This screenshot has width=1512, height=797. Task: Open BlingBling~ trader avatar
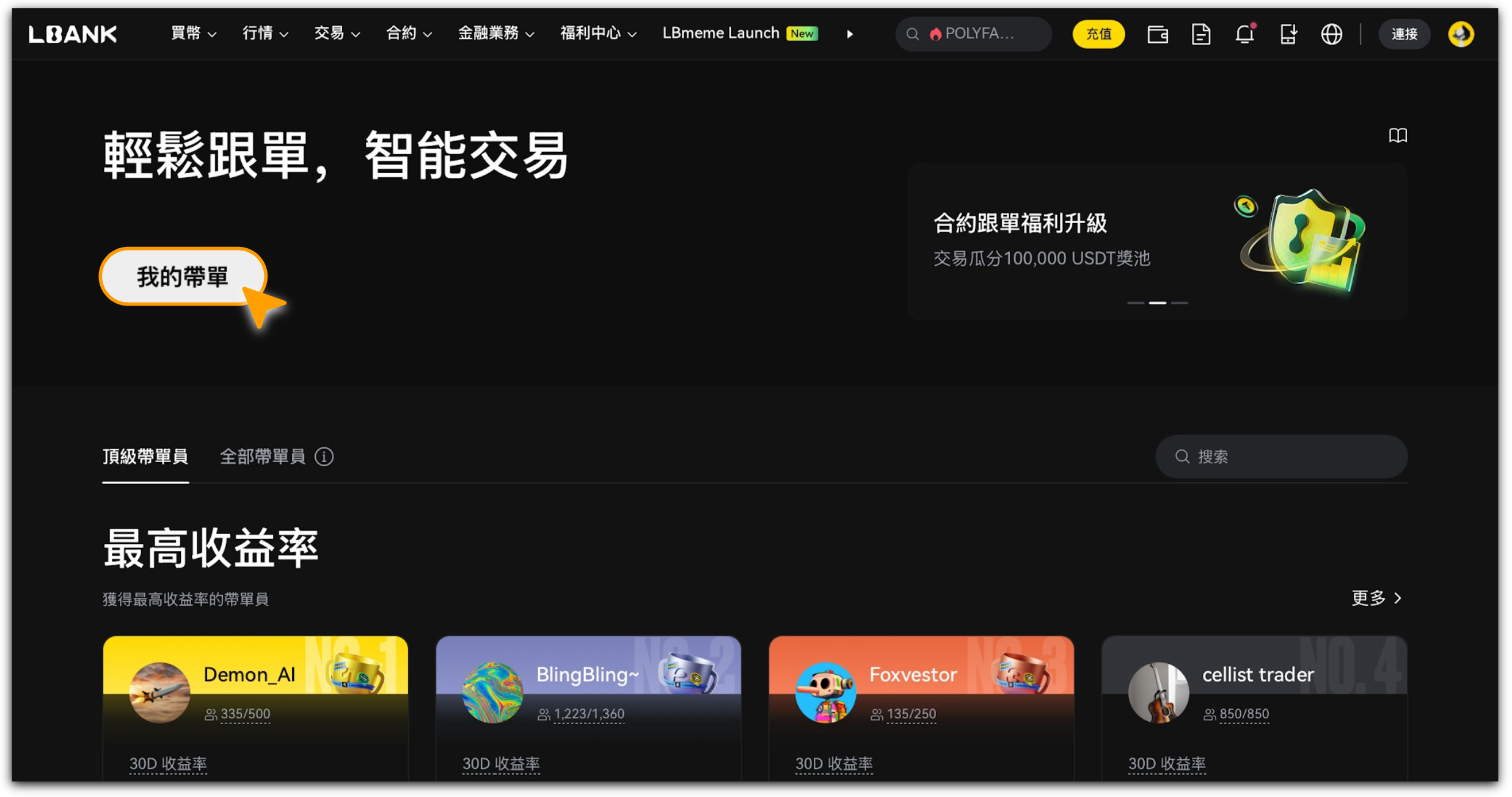[x=492, y=692]
